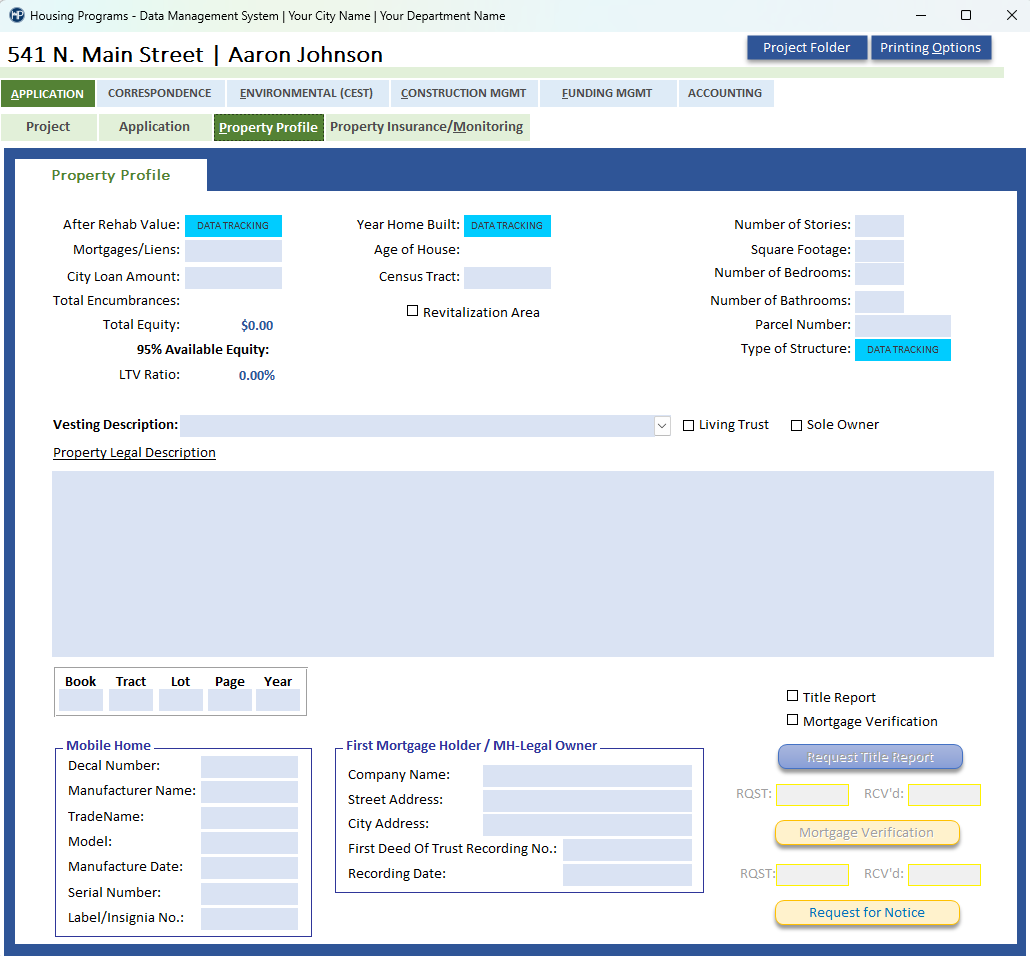Click the Request for Notice button

point(866,913)
